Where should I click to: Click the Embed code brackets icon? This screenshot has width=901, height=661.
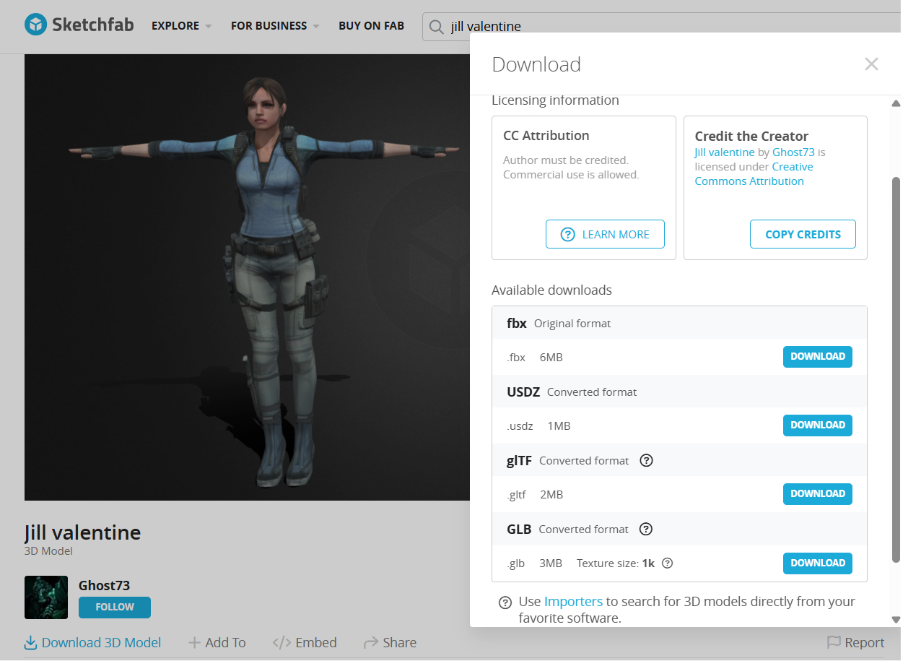(x=282, y=643)
